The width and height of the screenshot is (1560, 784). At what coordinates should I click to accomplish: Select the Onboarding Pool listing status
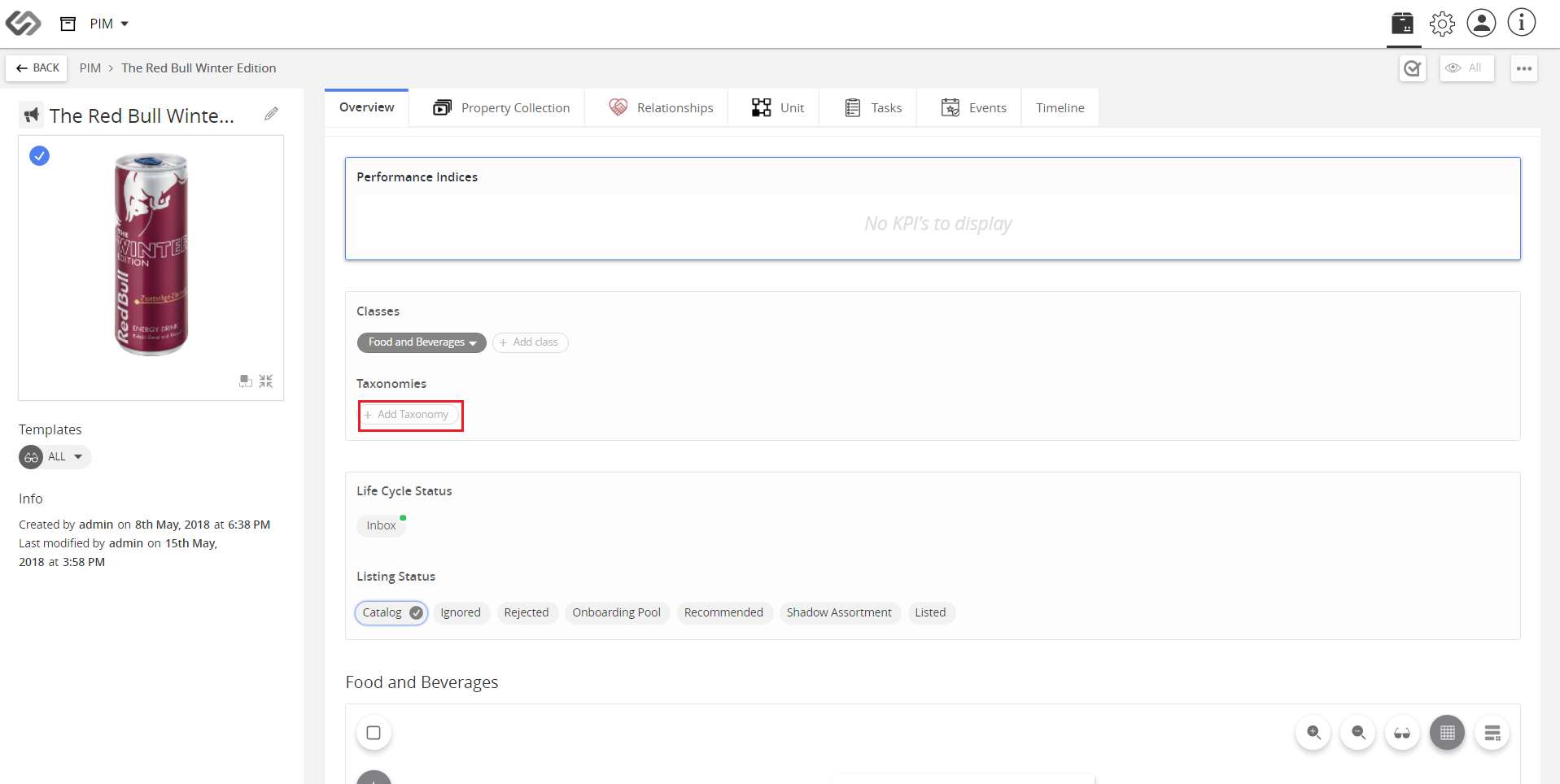pos(616,612)
